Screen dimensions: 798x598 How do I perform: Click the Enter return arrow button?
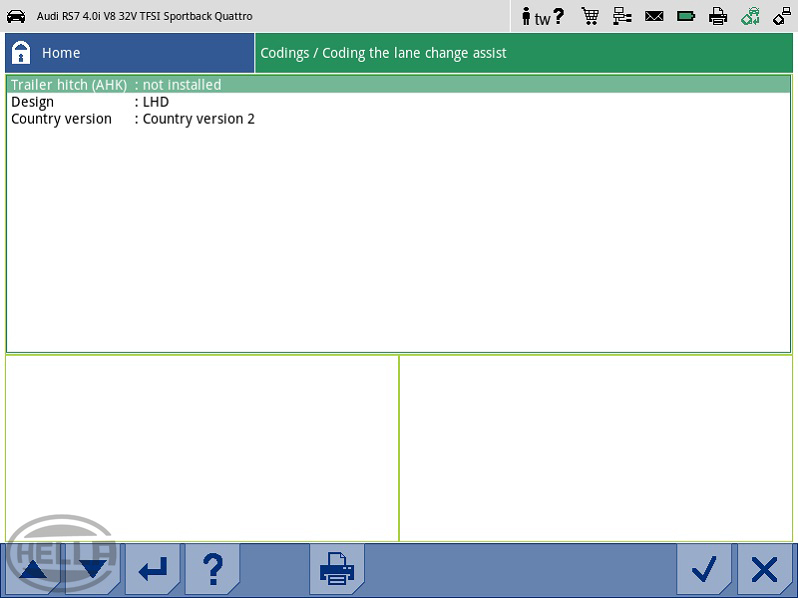tap(153, 570)
